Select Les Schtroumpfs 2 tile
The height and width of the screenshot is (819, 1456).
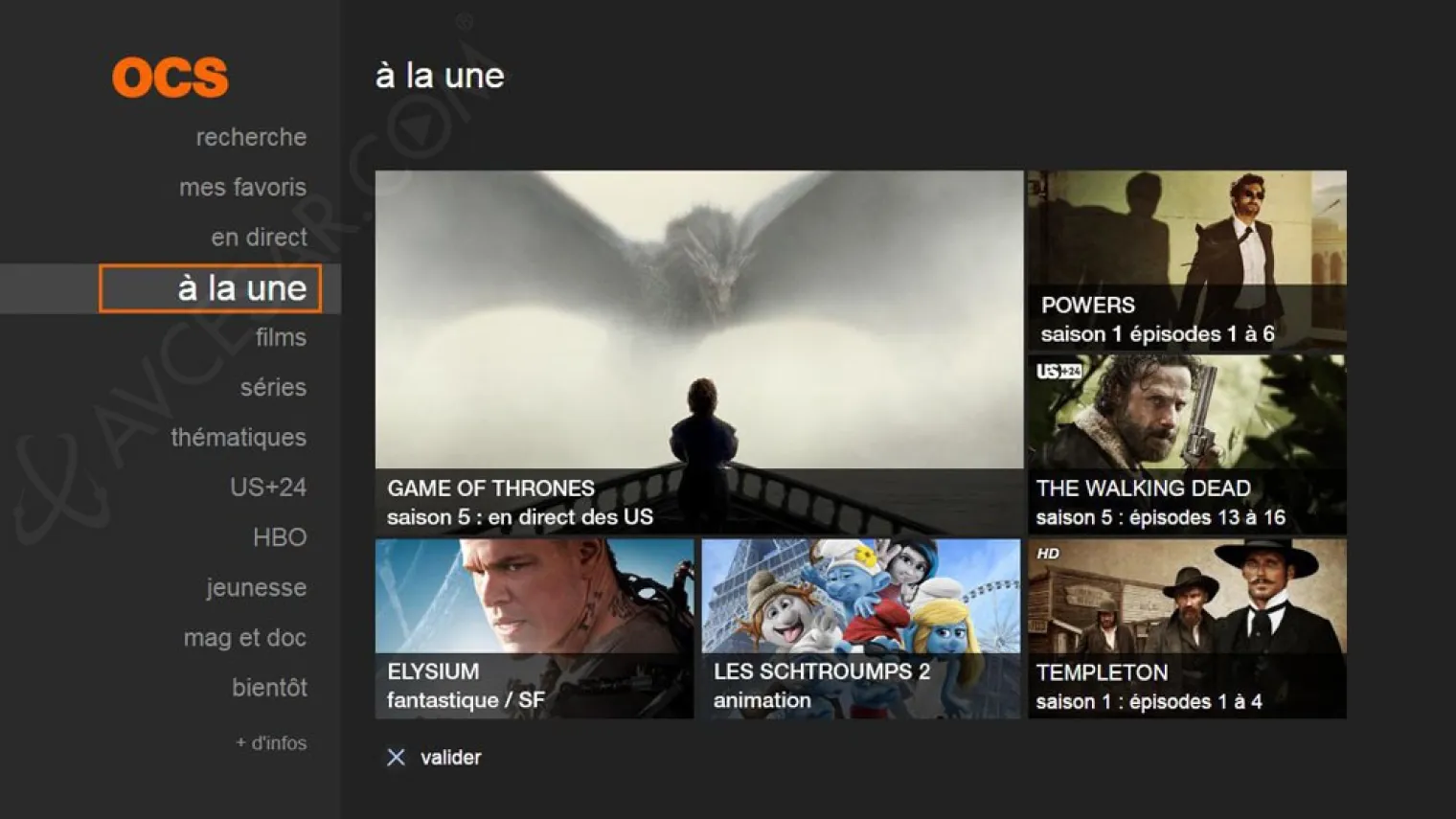(x=860, y=628)
